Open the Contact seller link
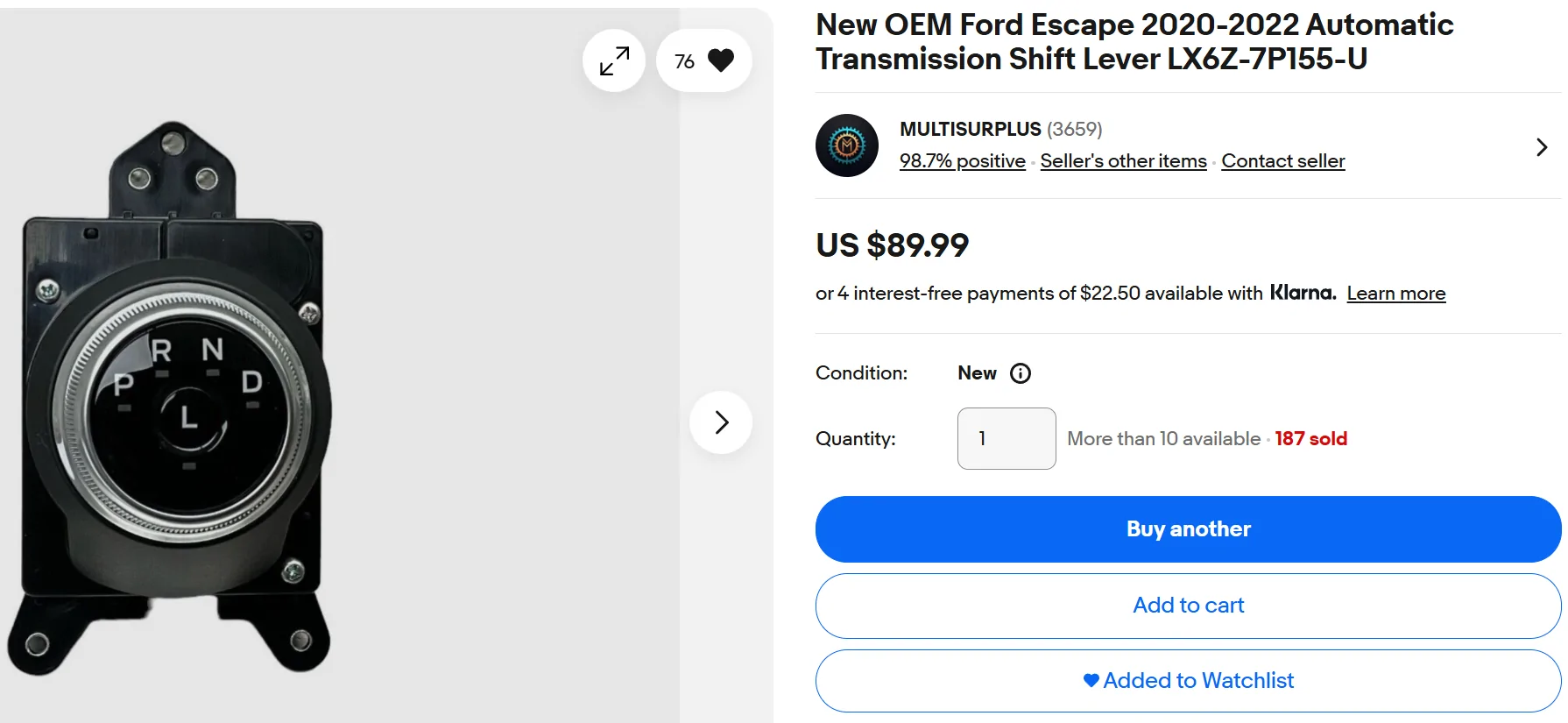1568x723 pixels. pyautogui.click(x=1282, y=161)
